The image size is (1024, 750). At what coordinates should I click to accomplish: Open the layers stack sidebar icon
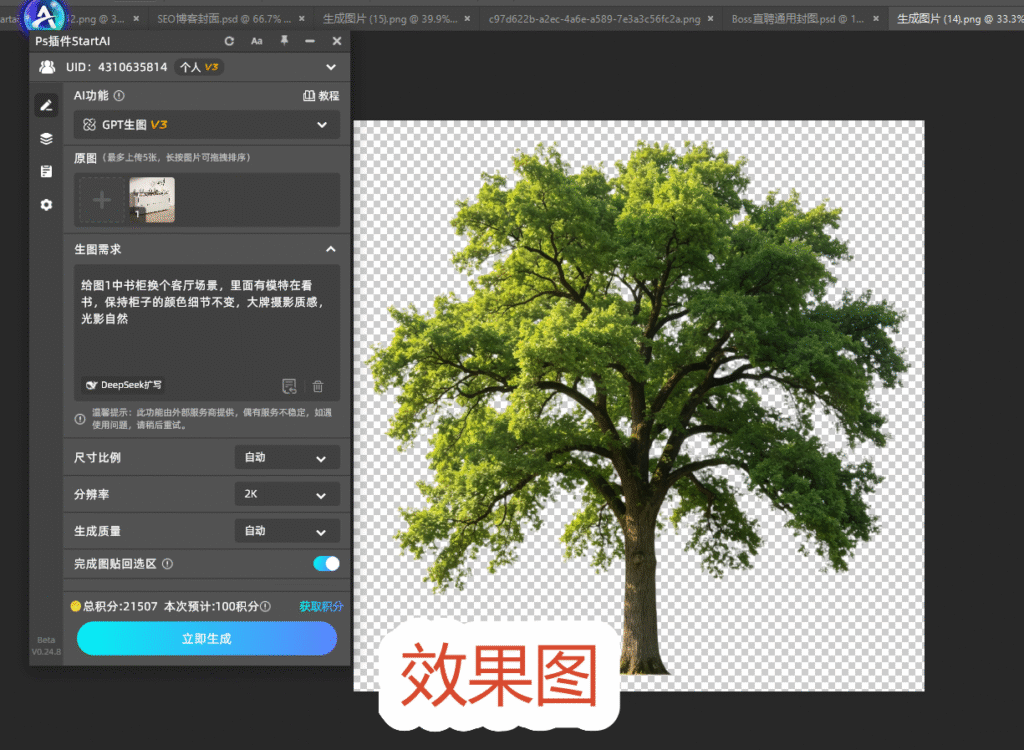[46, 139]
